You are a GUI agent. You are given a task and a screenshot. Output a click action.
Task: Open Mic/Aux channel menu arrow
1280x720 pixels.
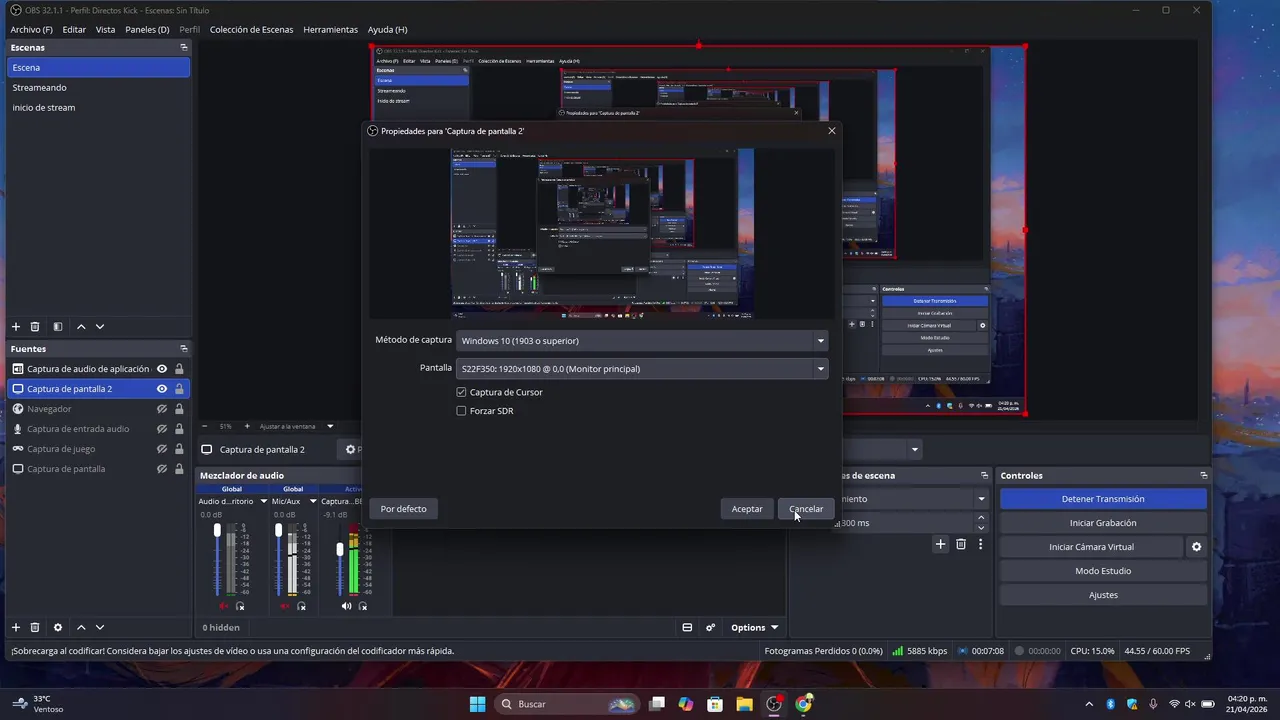[x=313, y=501]
